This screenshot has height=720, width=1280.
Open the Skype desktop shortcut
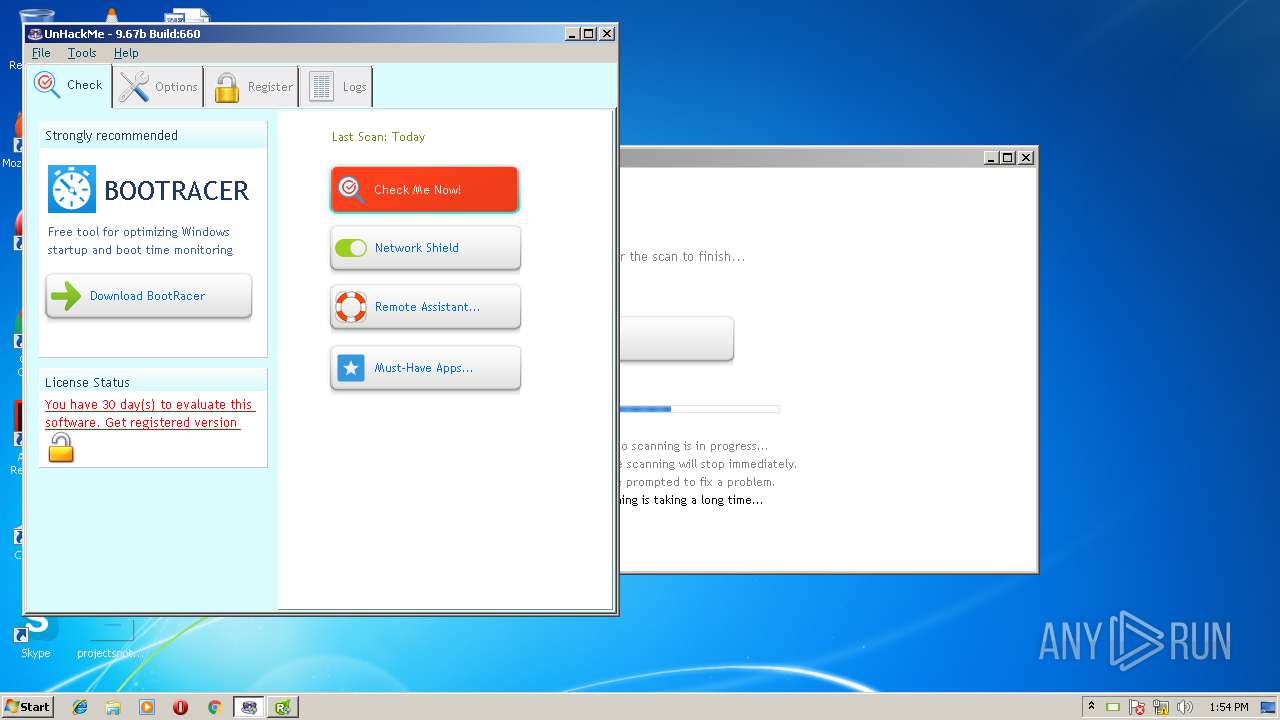point(35,636)
